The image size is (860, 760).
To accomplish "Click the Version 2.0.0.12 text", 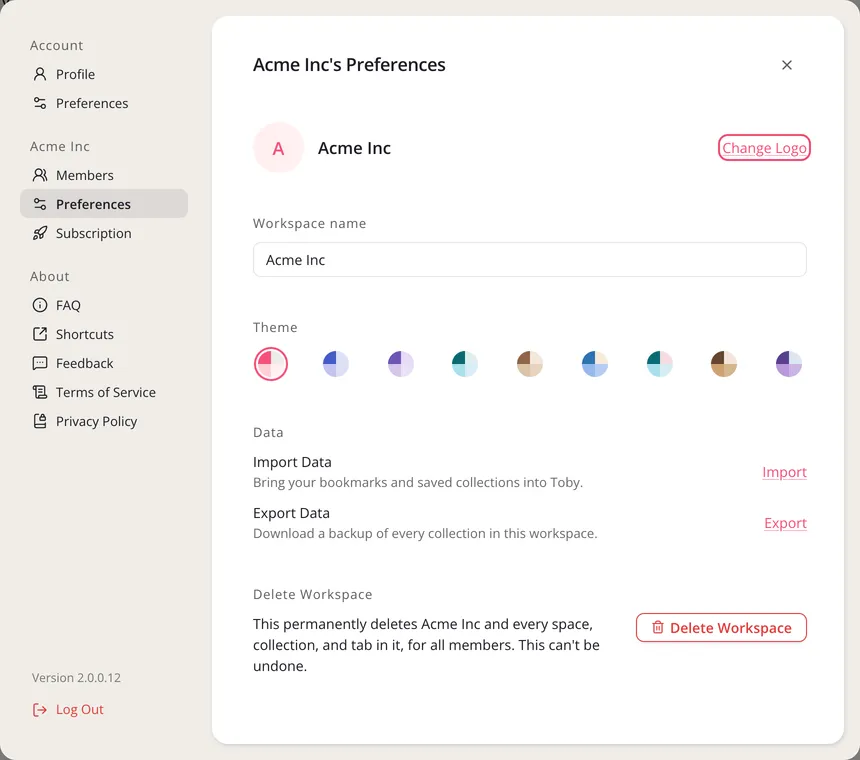I will pyautogui.click(x=76, y=678).
